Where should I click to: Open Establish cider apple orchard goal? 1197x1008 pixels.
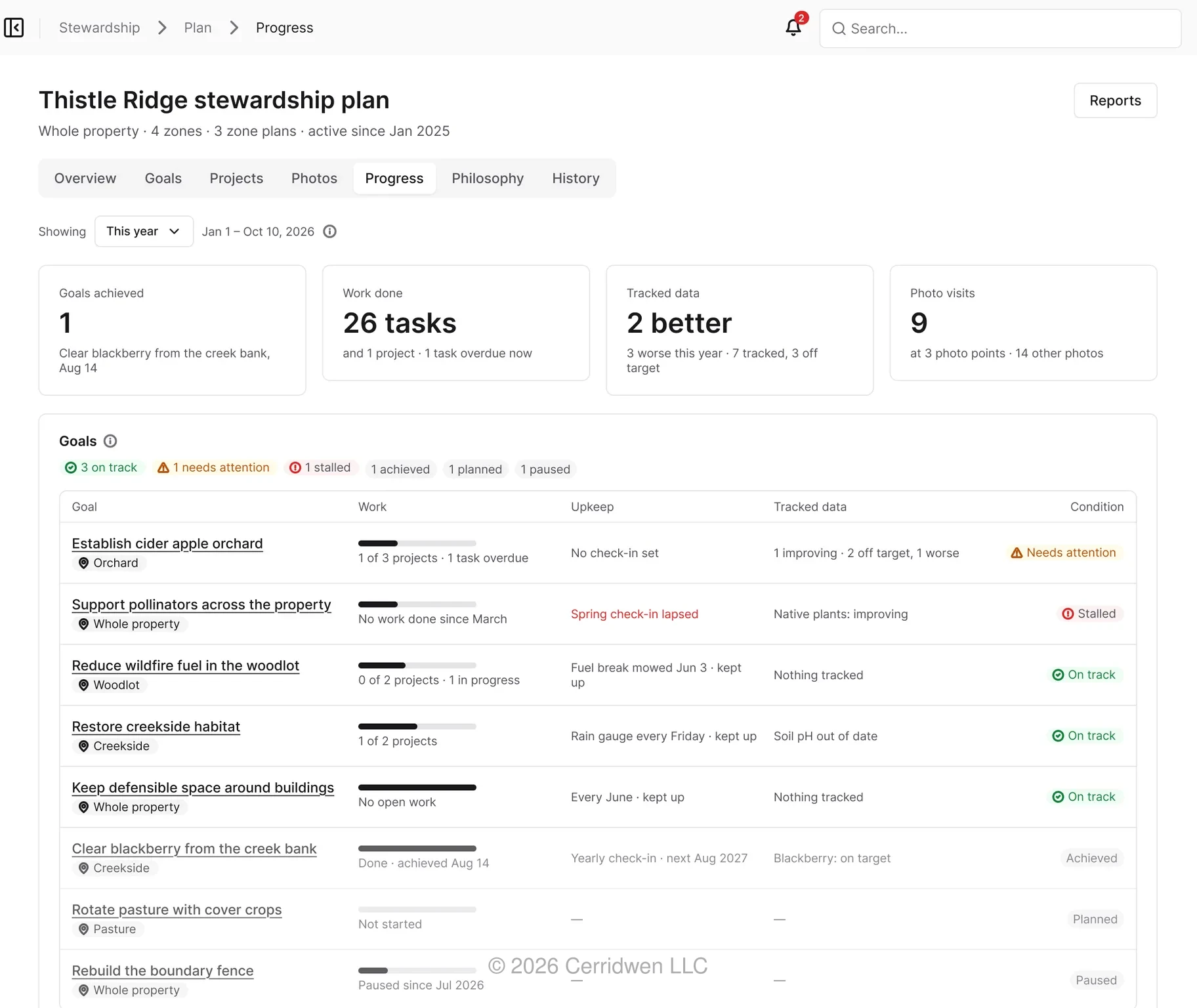point(167,543)
